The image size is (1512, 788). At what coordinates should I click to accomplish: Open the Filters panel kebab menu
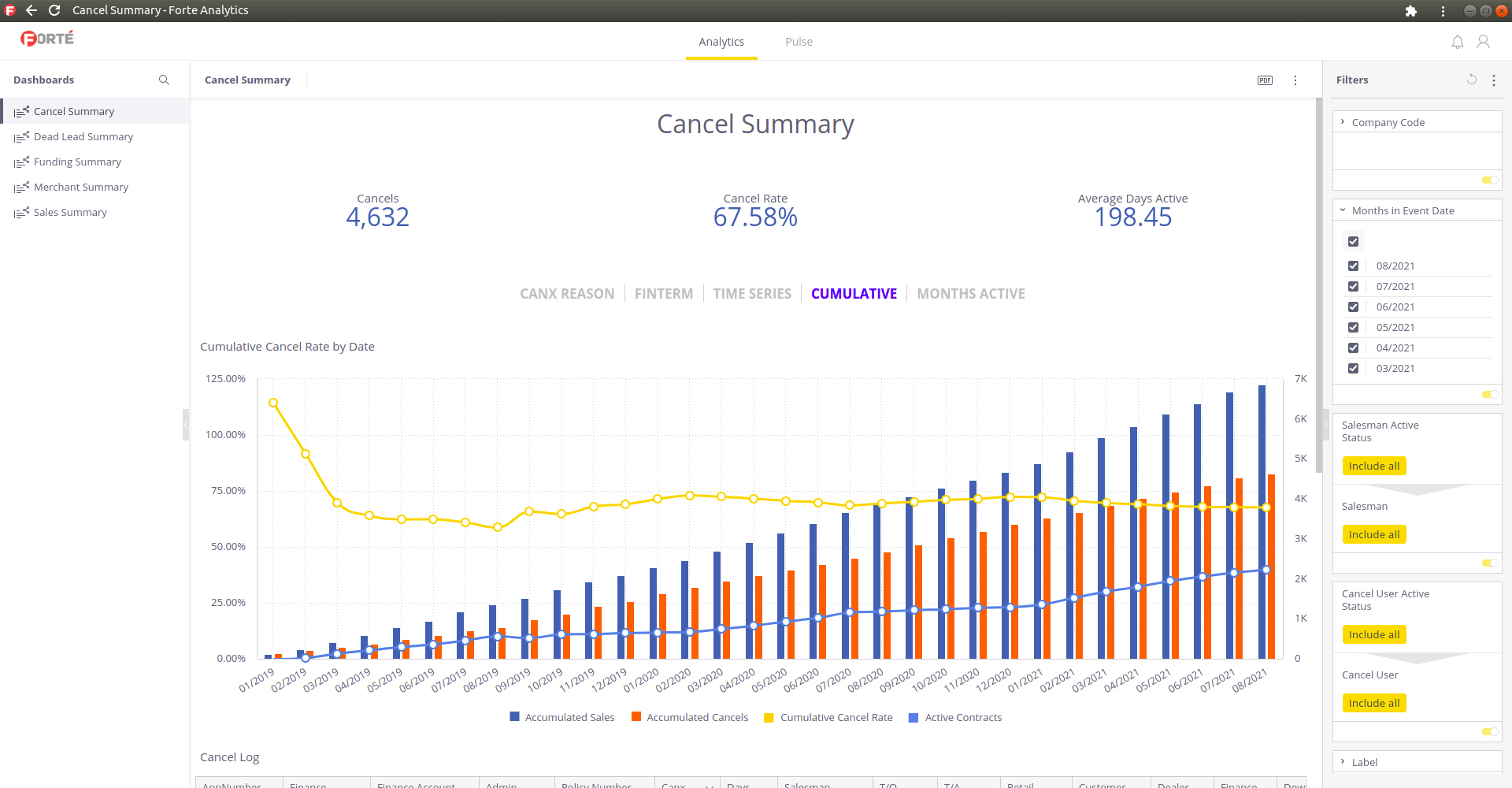click(1493, 80)
